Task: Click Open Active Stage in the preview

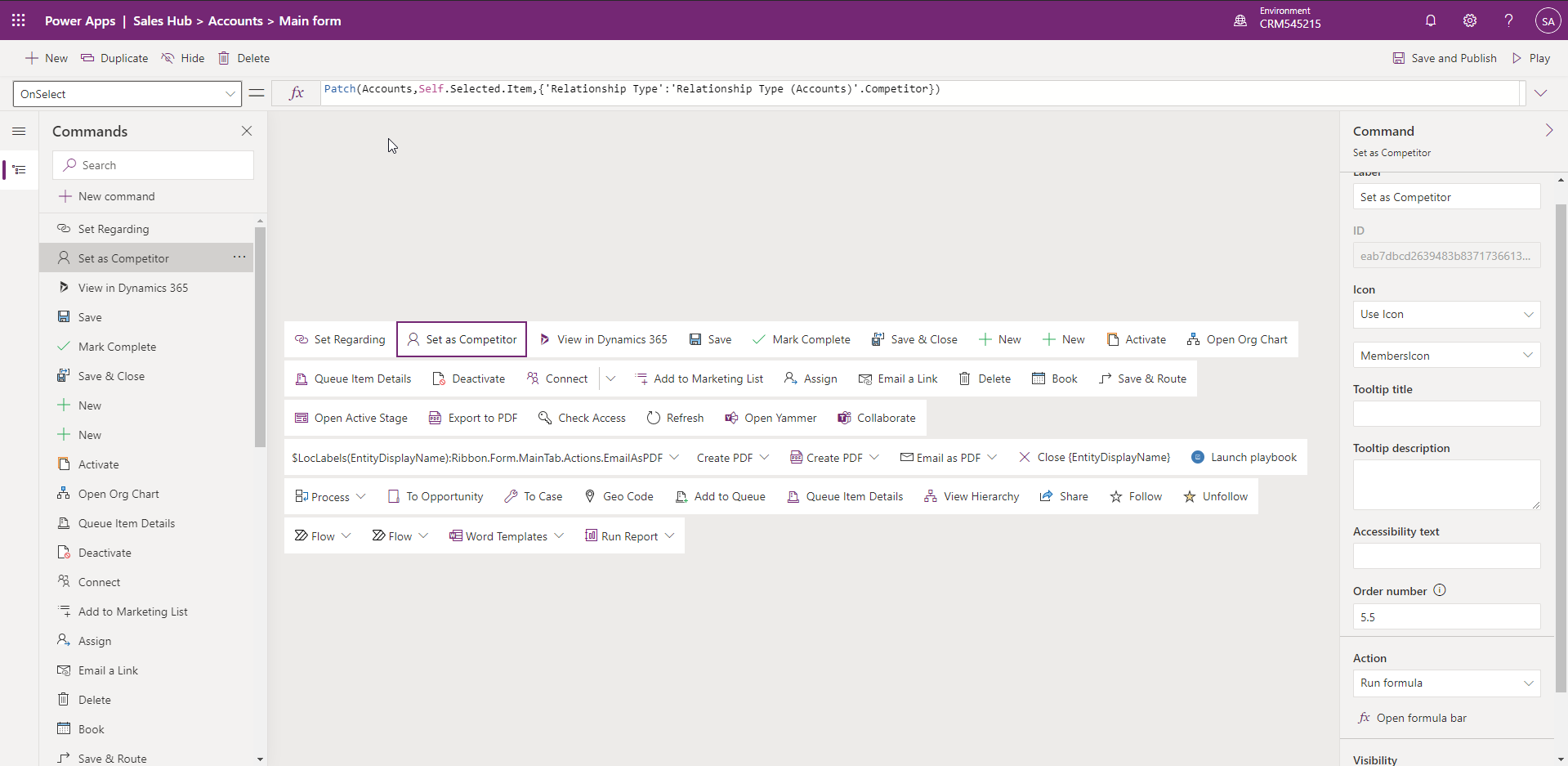Action: coord(351,418)
